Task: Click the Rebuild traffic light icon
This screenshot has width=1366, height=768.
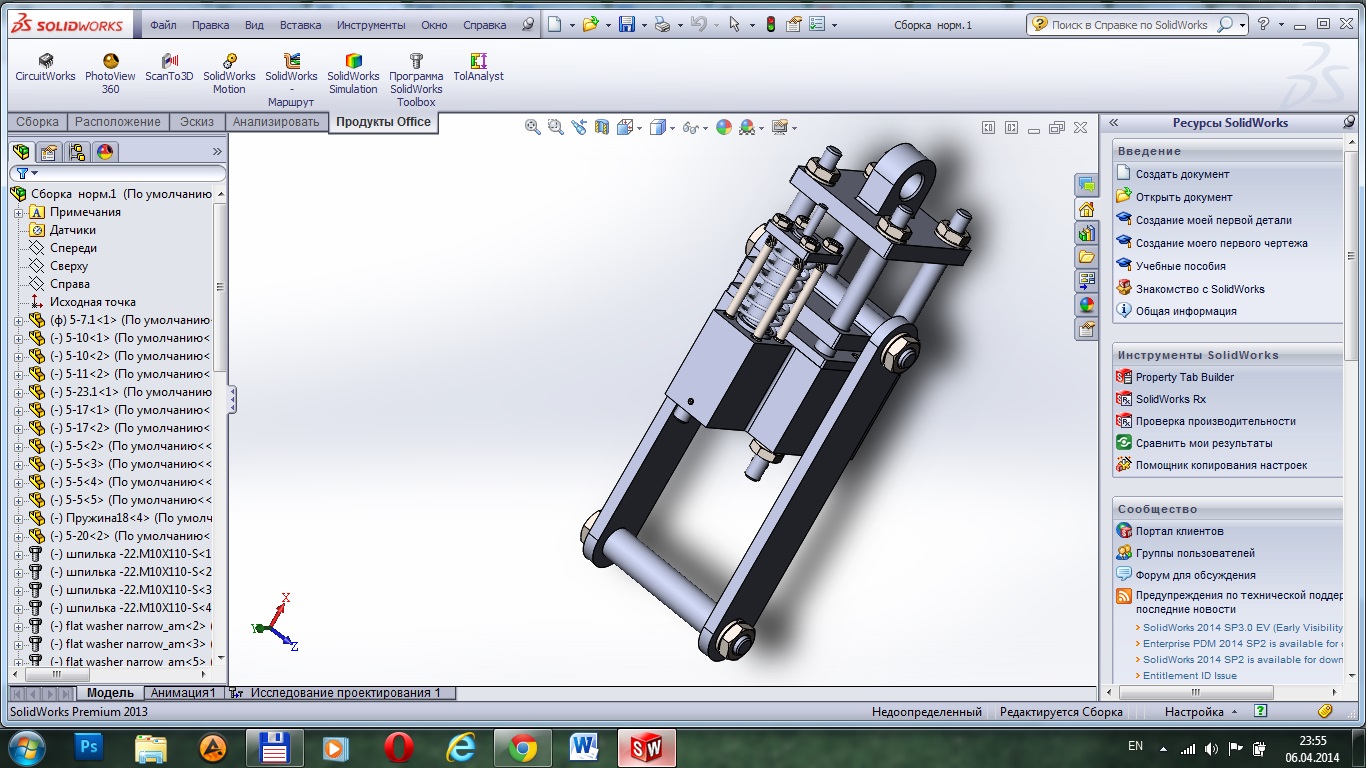Action: pyautogui.click(x=771, y=24)
